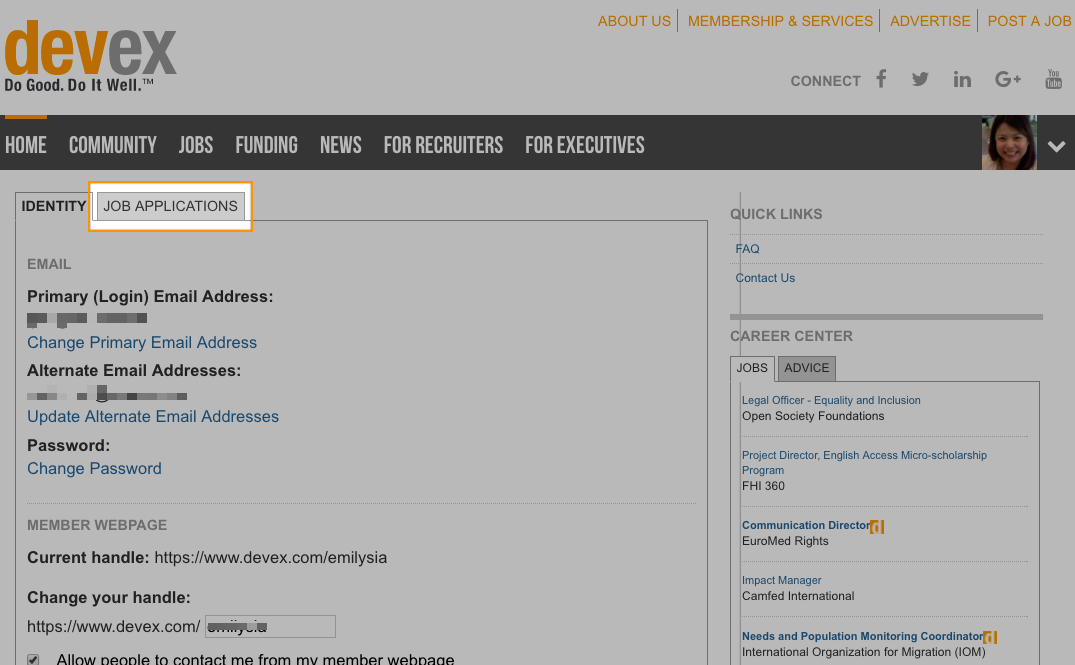
Task: Open Communication Director job listing
Action: 806,525
